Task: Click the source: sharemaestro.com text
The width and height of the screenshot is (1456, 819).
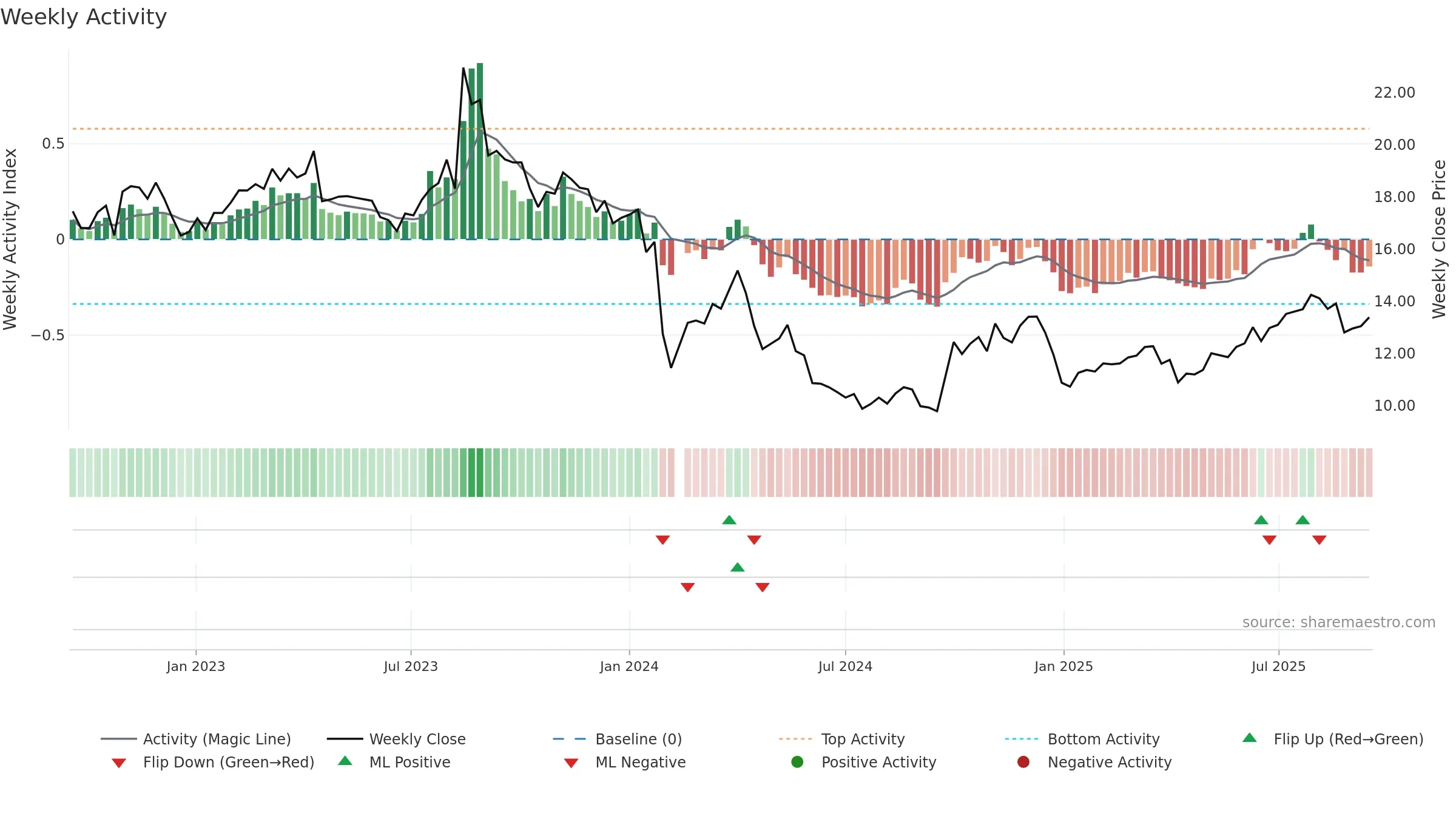Action: (1339, 622)
